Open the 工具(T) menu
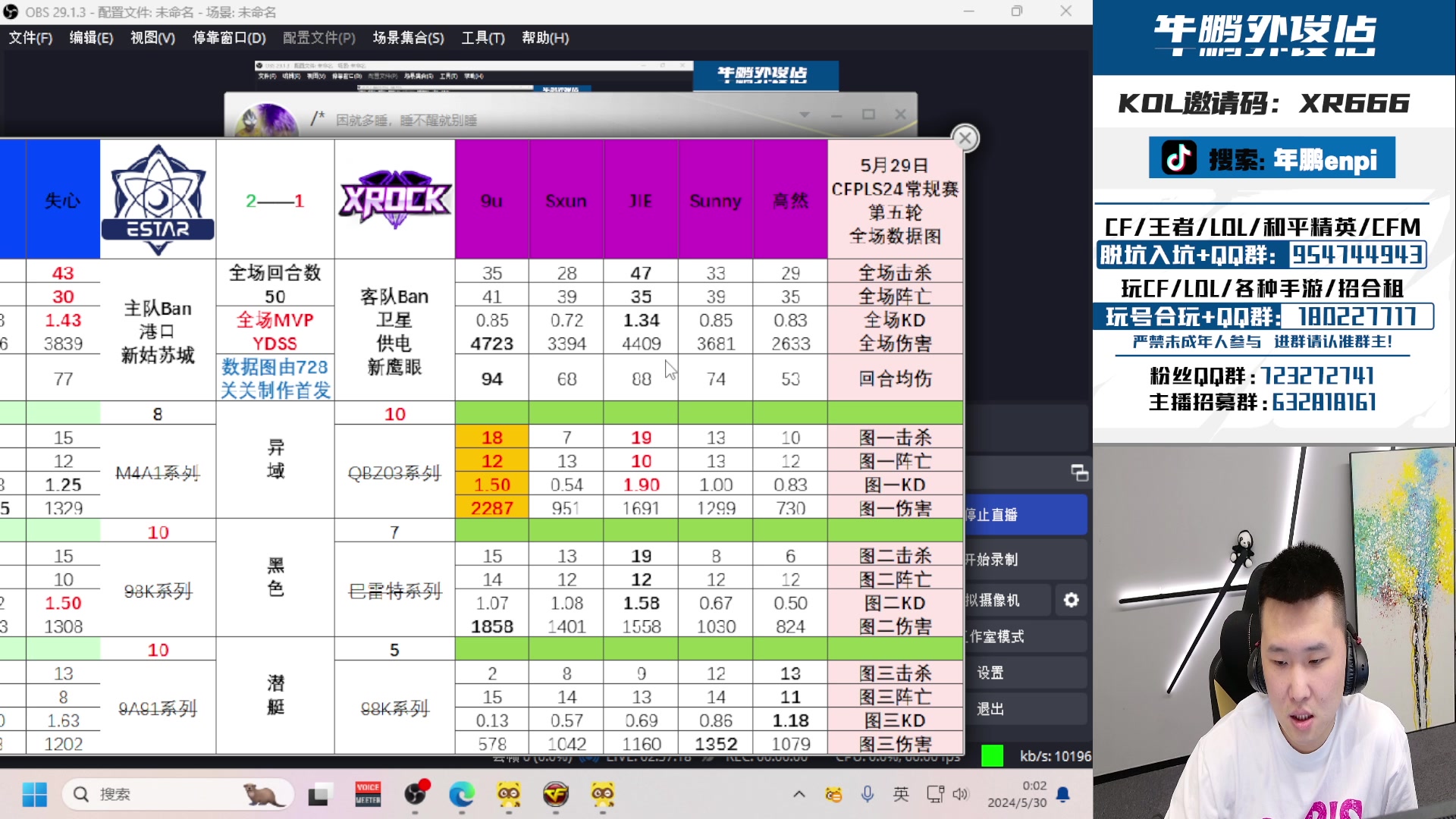Screen dimensions: 1456x819 click(482, 38)
